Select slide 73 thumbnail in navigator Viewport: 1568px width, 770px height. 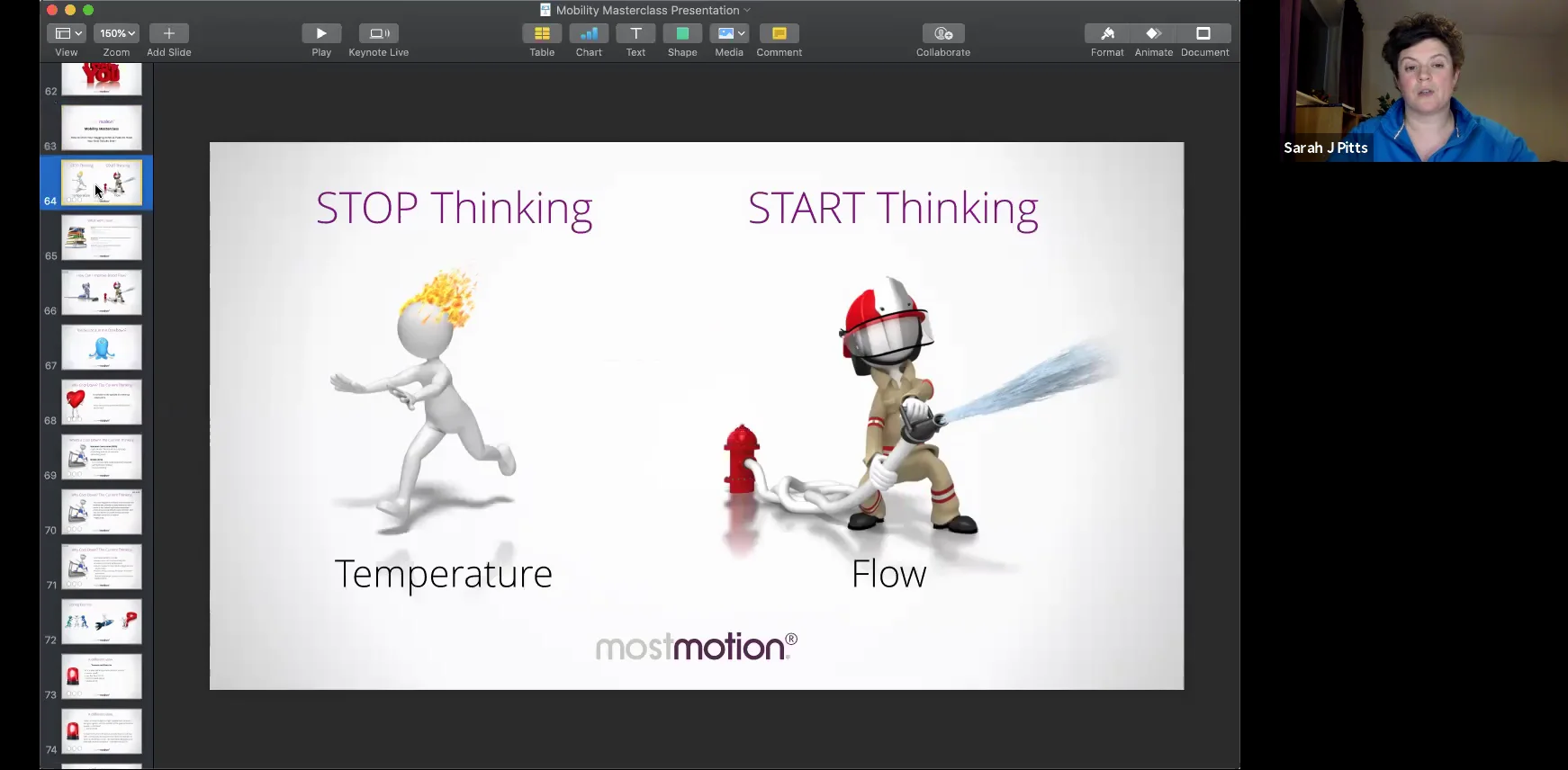click(102, 676)
